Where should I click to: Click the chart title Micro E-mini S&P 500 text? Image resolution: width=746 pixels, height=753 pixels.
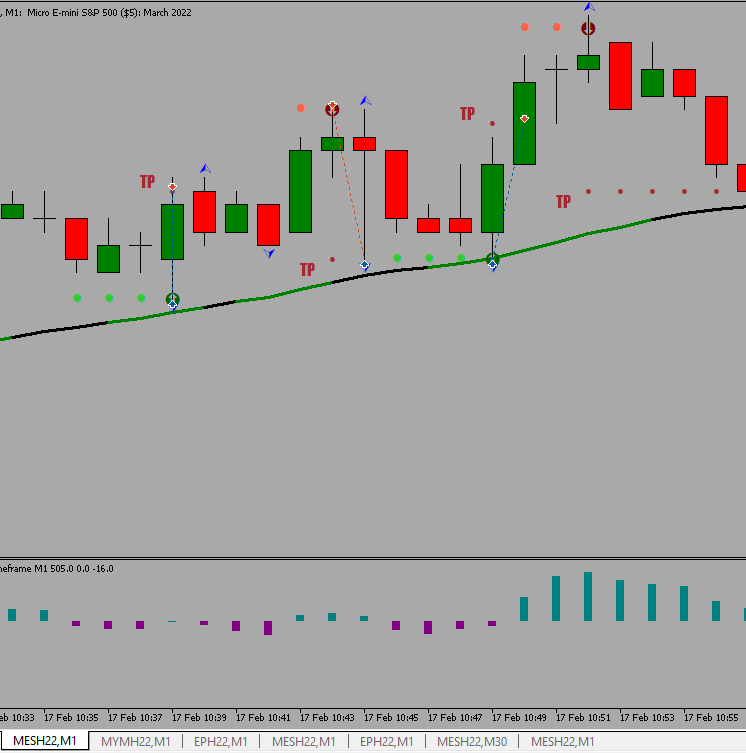coord(109,13)
